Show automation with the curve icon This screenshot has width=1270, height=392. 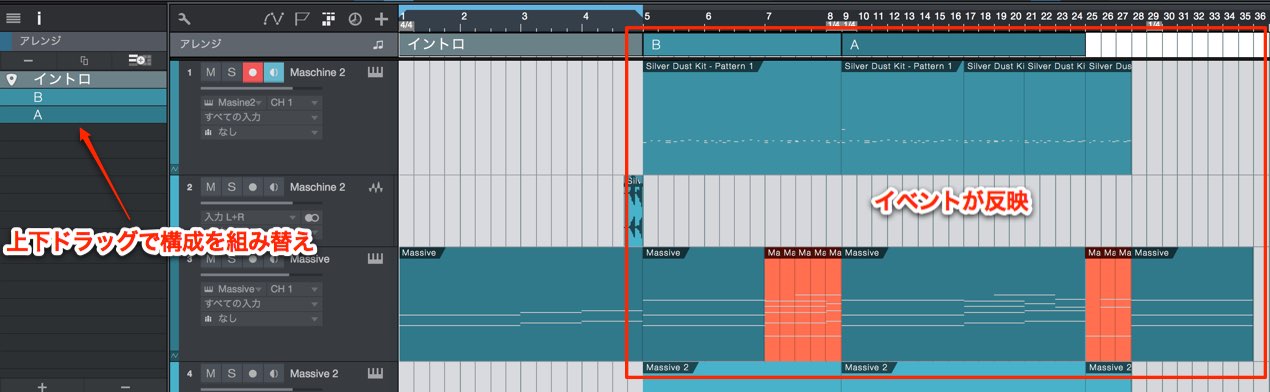coord(274,18)
